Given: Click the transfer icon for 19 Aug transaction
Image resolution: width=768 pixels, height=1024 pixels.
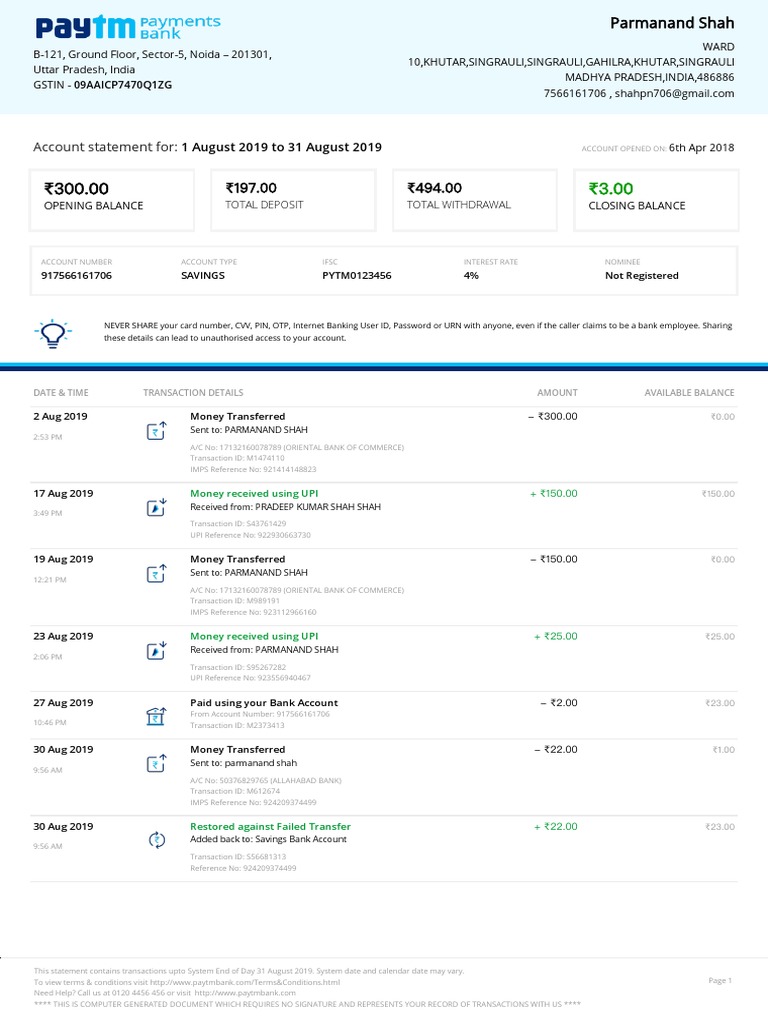Looking at the screenshot, I should click(x=156, y=574).
